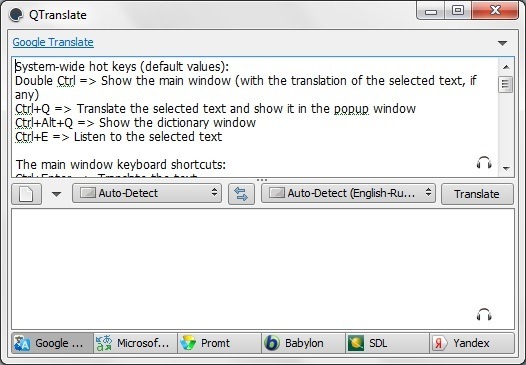Click the source text scrollbar thumb
Image resolution: width=526 pixels, height=365 pixels.
[506, 85]
